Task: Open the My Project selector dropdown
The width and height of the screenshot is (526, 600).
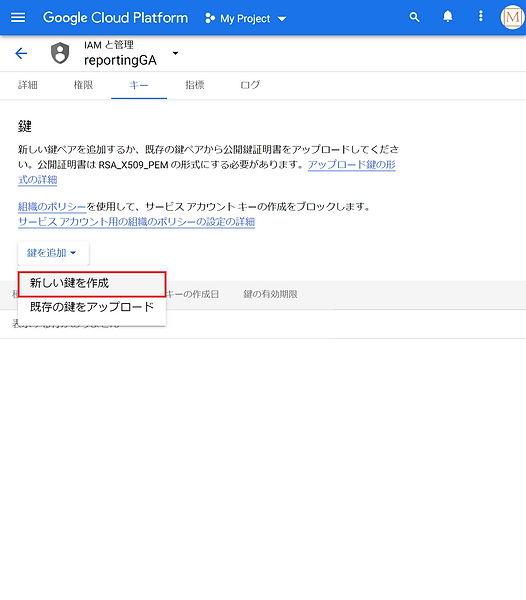Action: 246,18
